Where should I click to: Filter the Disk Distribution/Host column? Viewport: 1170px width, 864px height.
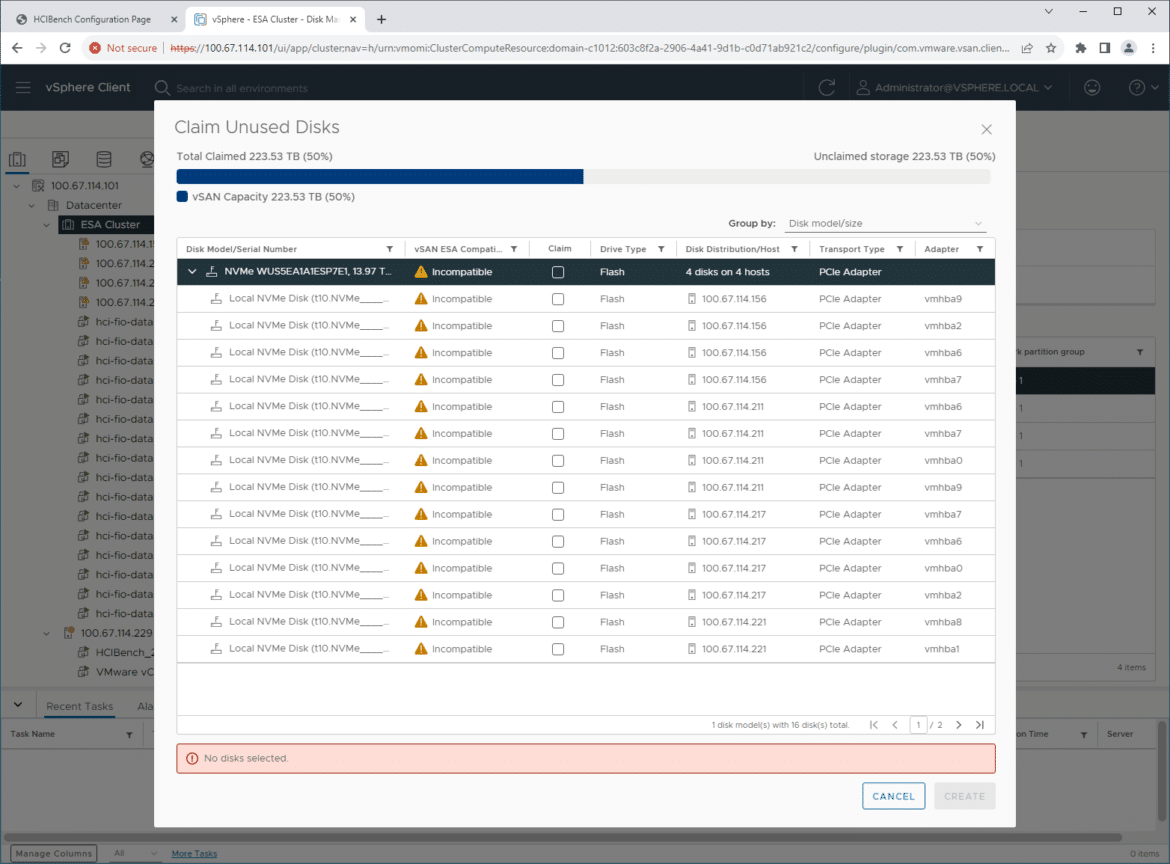[x=795, y=249]
